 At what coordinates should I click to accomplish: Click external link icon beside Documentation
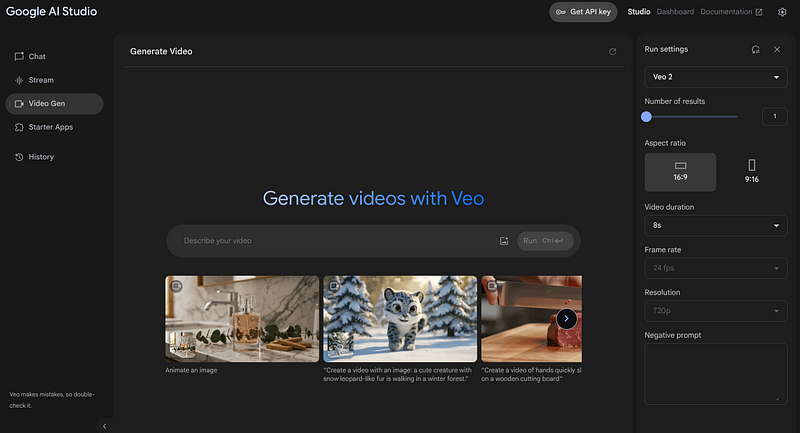[x=759, y=12]
